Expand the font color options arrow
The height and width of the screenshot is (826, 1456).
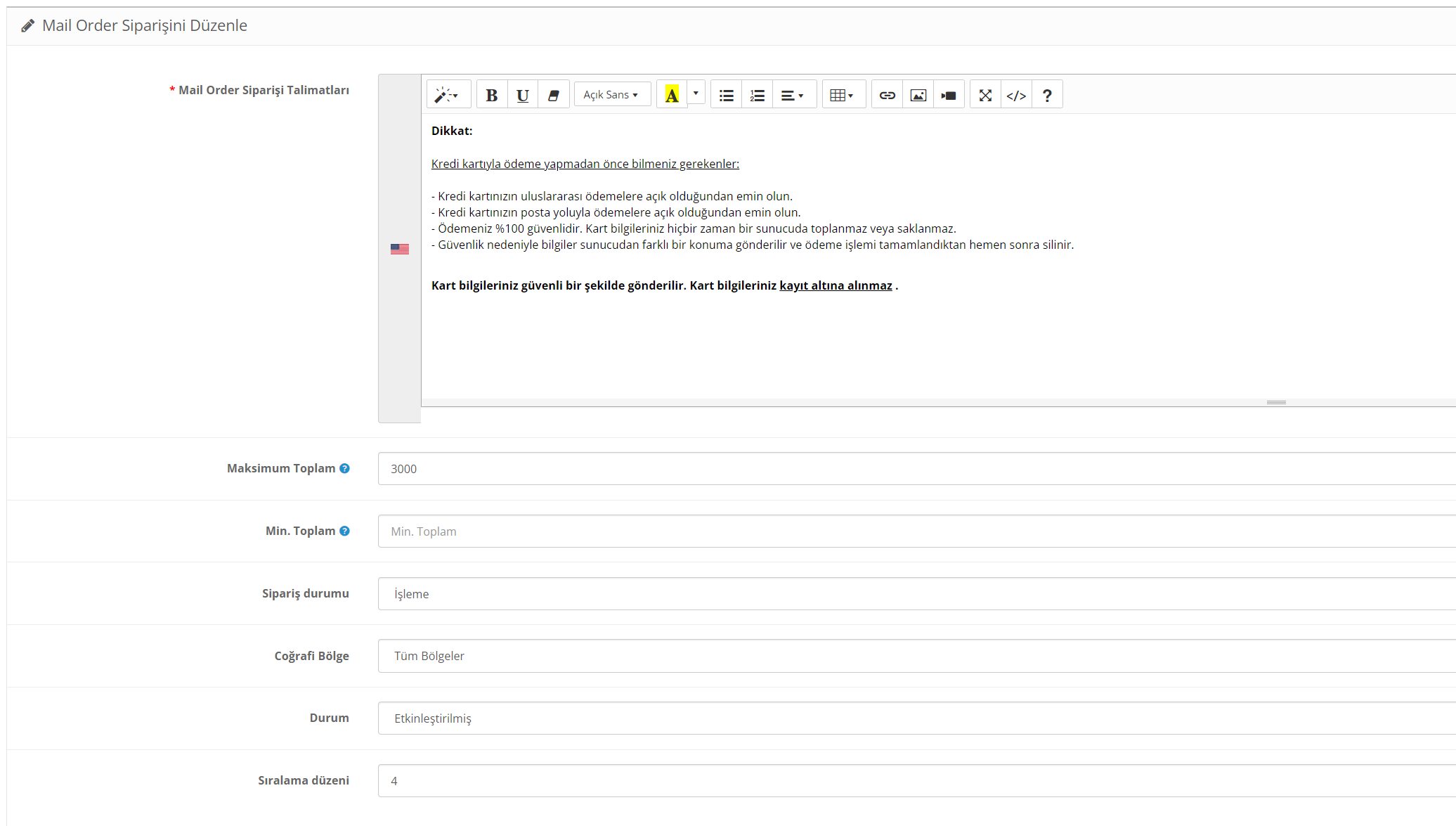click(696, 93)
